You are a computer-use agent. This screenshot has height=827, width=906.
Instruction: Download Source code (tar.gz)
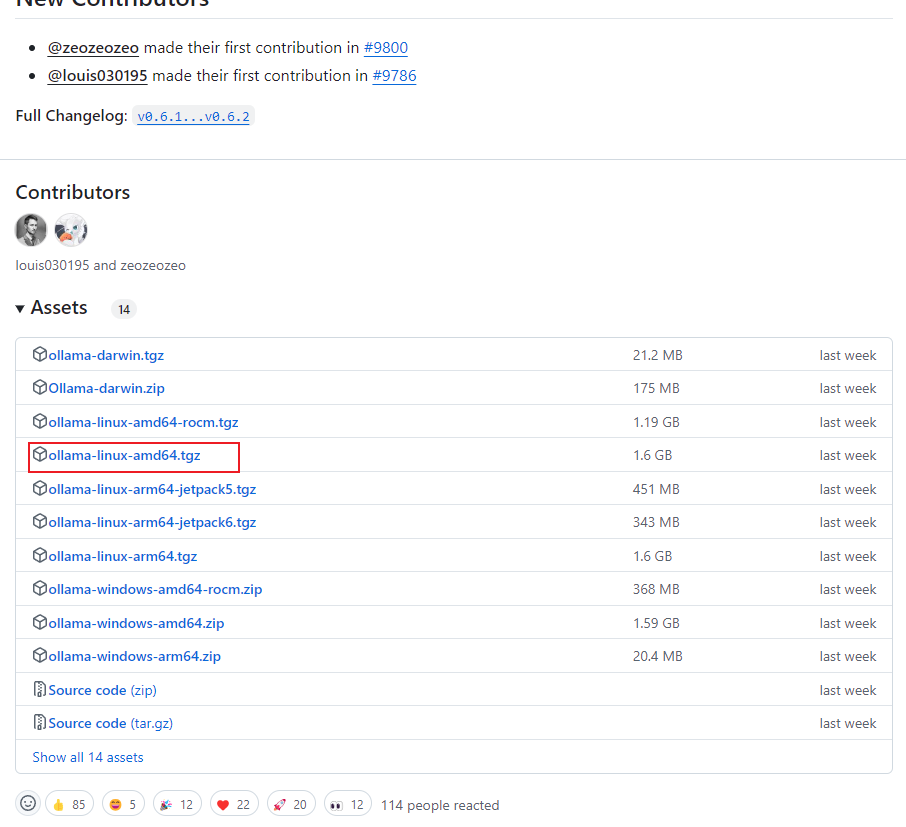[x=110, y=724]
